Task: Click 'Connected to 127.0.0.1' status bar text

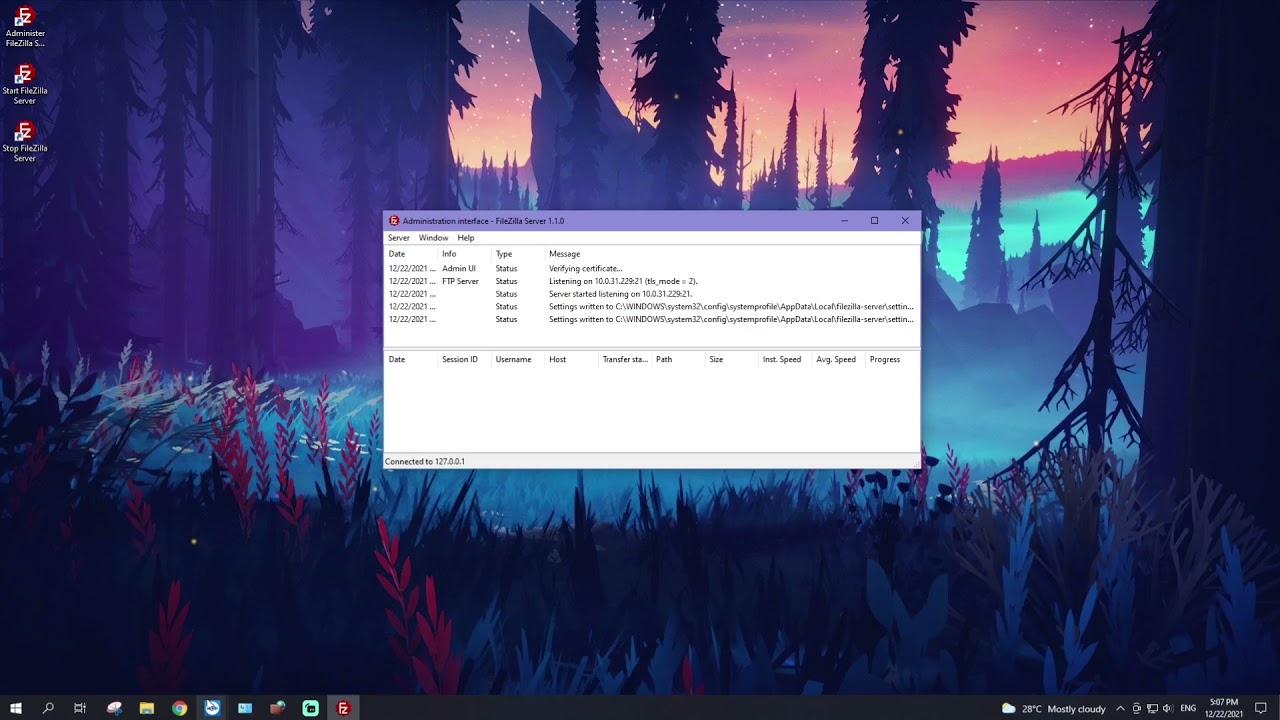Action: coord(425,462)
